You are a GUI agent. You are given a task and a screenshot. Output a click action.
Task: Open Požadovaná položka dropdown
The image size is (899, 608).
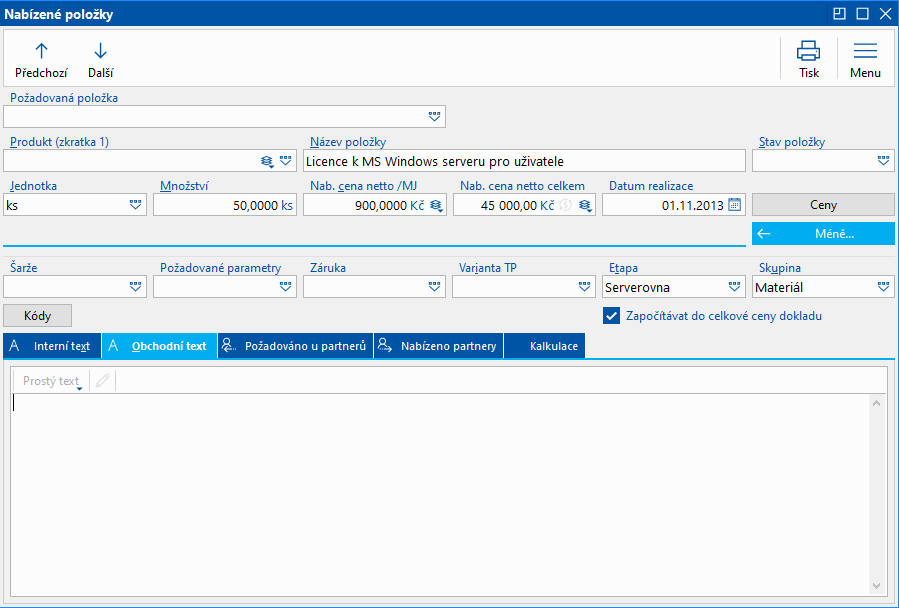click(435, 116)
